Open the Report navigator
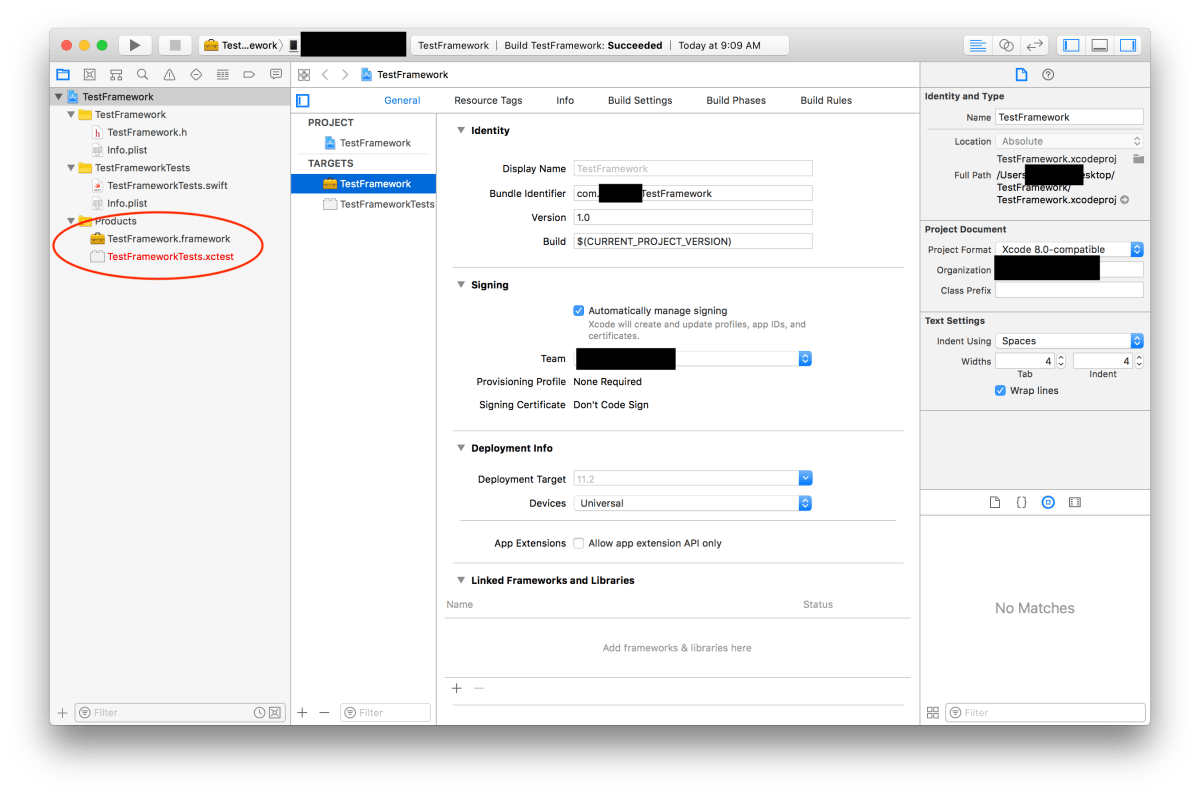 (x=276, y=74)
